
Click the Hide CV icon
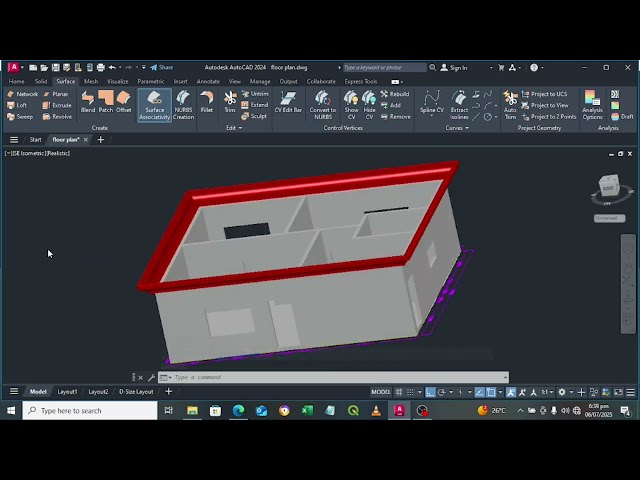[x=369, y=105]
